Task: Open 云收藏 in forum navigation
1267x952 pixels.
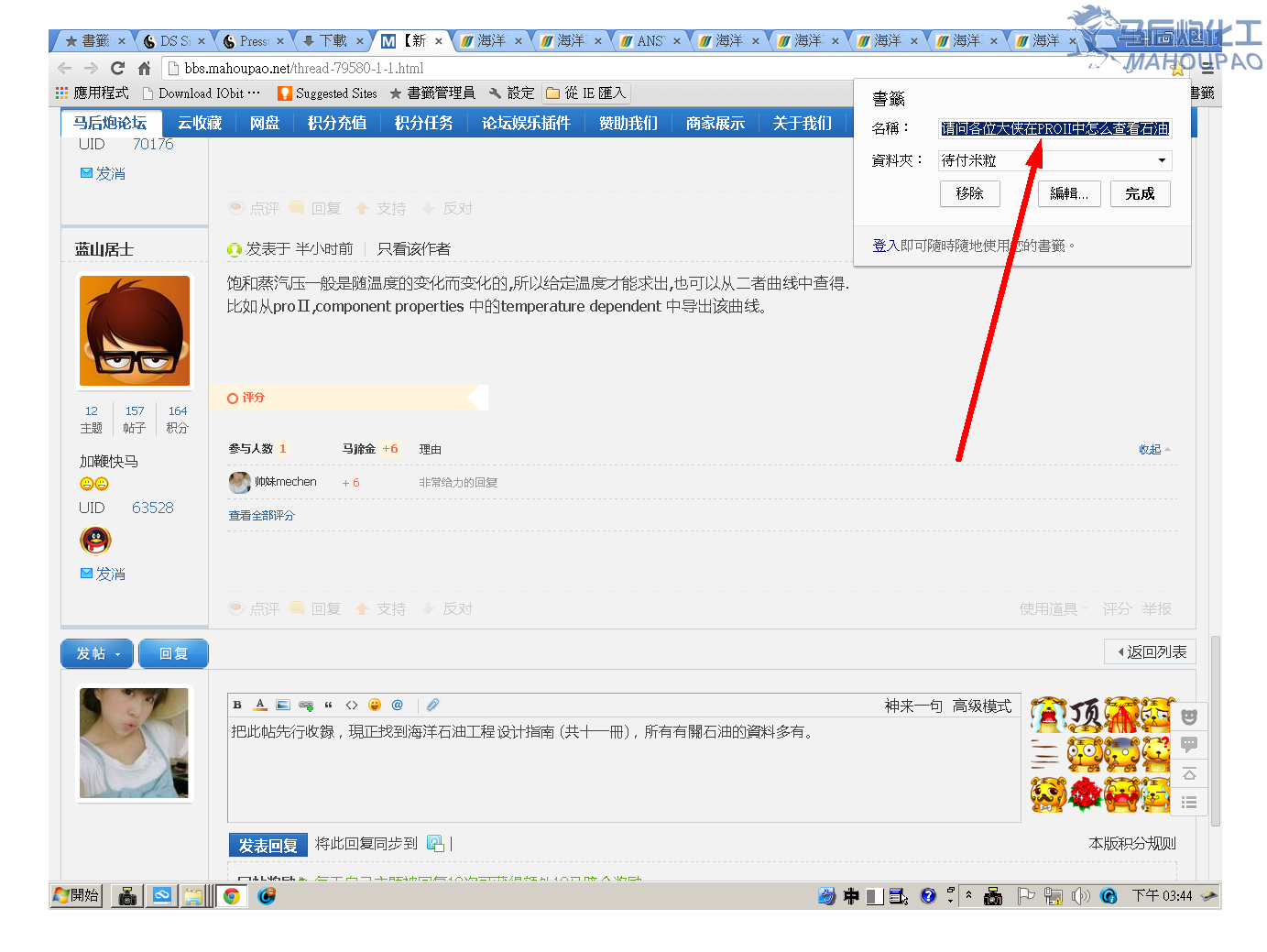Action: click(x=200, y=123)
